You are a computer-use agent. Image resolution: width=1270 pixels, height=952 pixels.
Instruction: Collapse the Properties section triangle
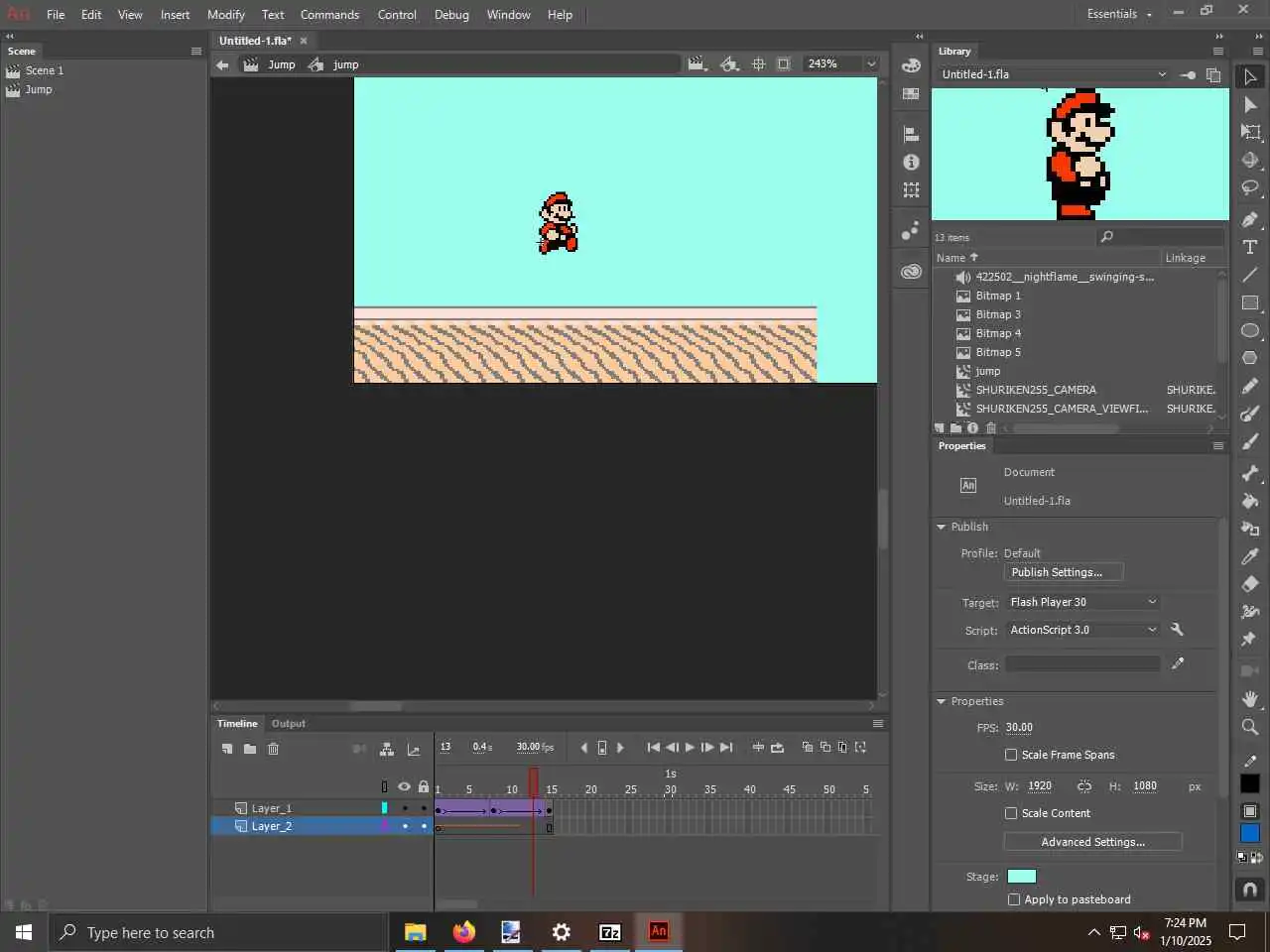941,701
